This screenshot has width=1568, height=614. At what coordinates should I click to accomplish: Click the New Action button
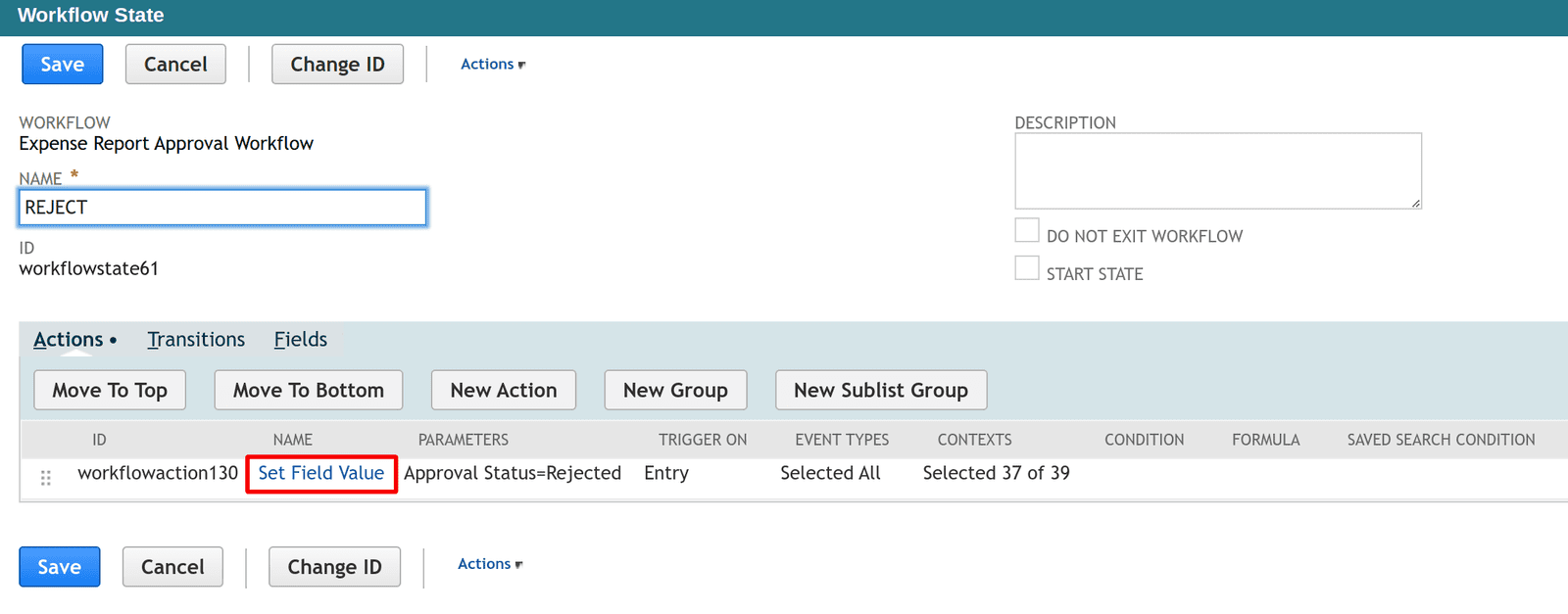pos(504,390)
